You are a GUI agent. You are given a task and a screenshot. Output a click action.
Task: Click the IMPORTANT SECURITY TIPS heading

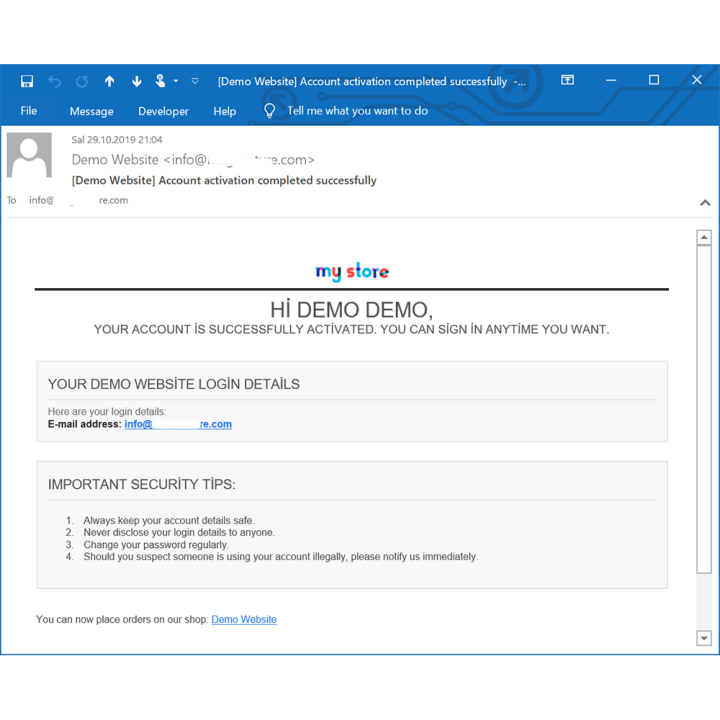(141, 484)
